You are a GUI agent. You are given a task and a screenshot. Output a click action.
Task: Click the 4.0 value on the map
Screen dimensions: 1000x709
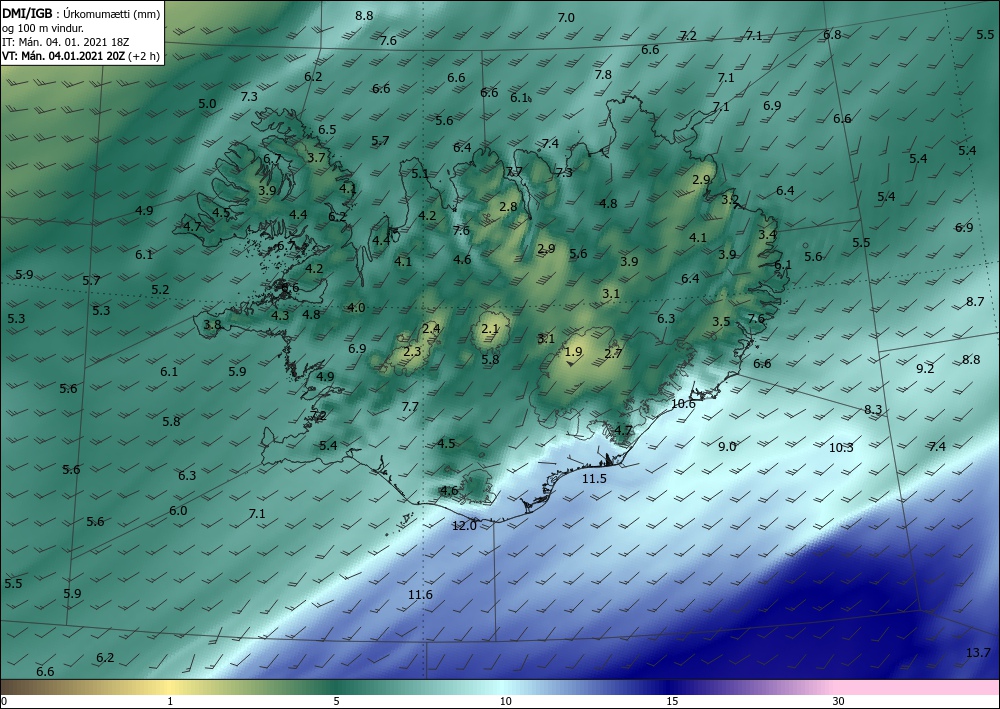point(356,307)
